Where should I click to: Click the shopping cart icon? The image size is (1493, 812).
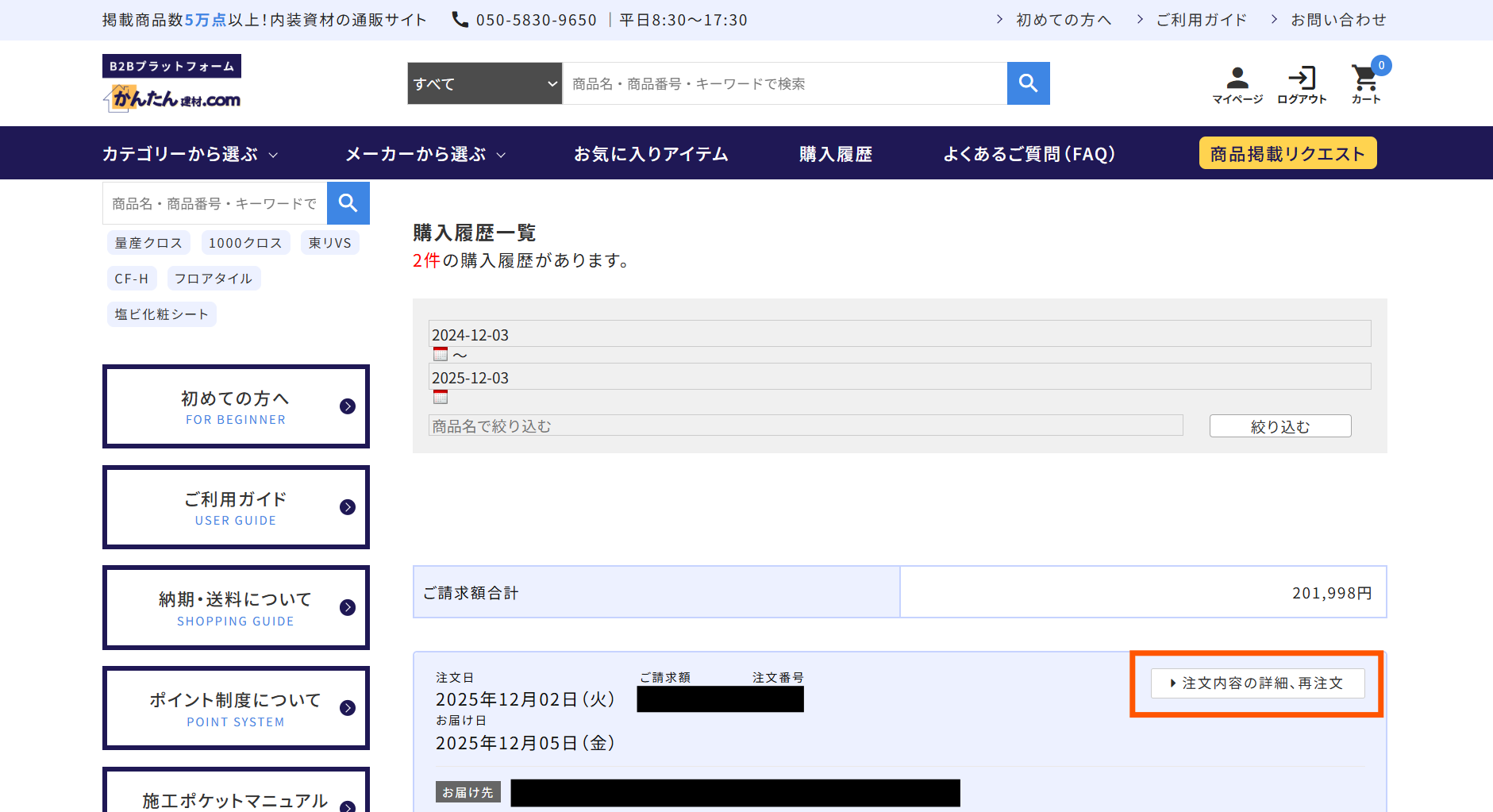(x=1364, y=83)
